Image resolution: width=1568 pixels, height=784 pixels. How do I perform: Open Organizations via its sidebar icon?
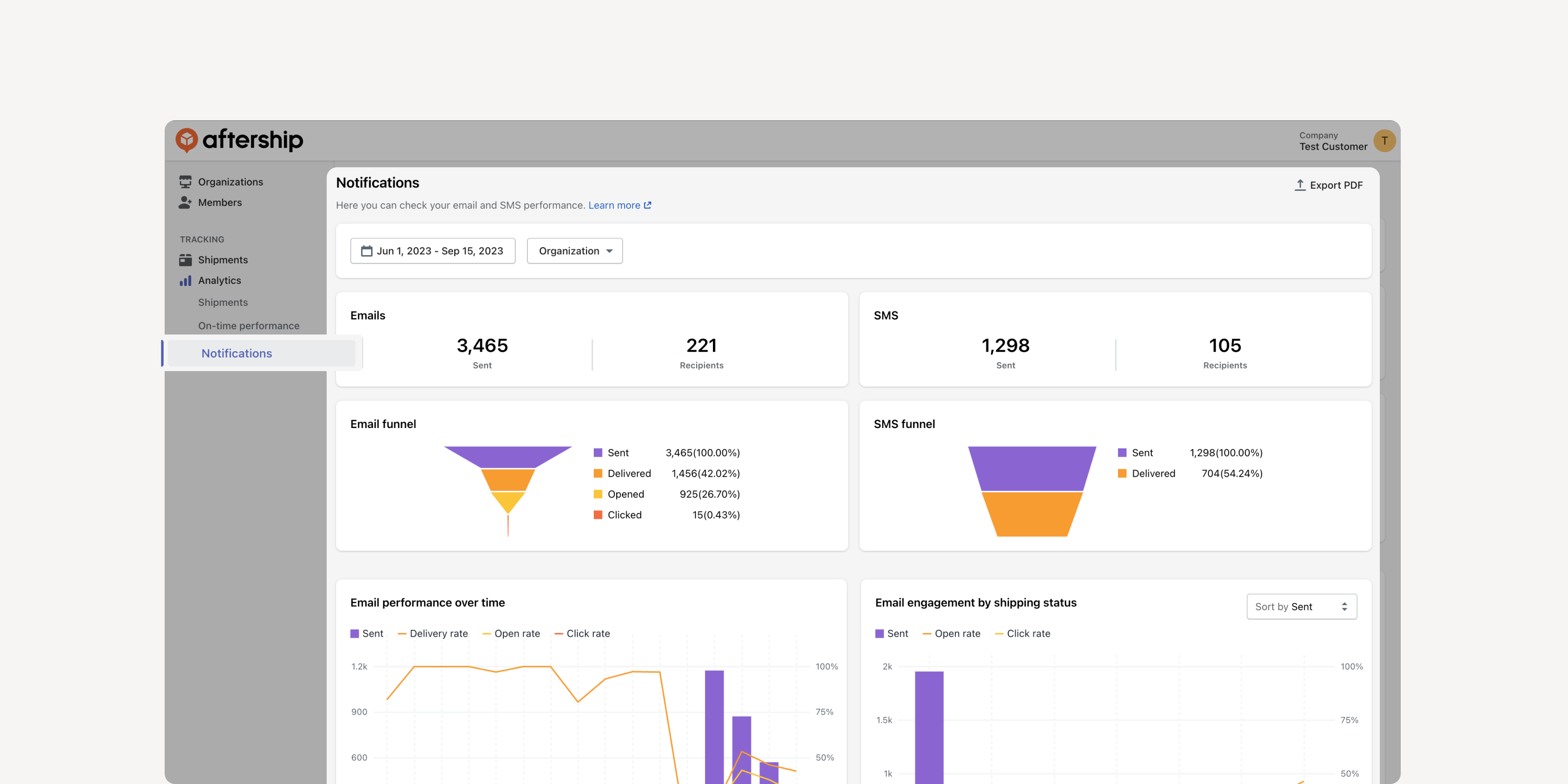(185, 182)
